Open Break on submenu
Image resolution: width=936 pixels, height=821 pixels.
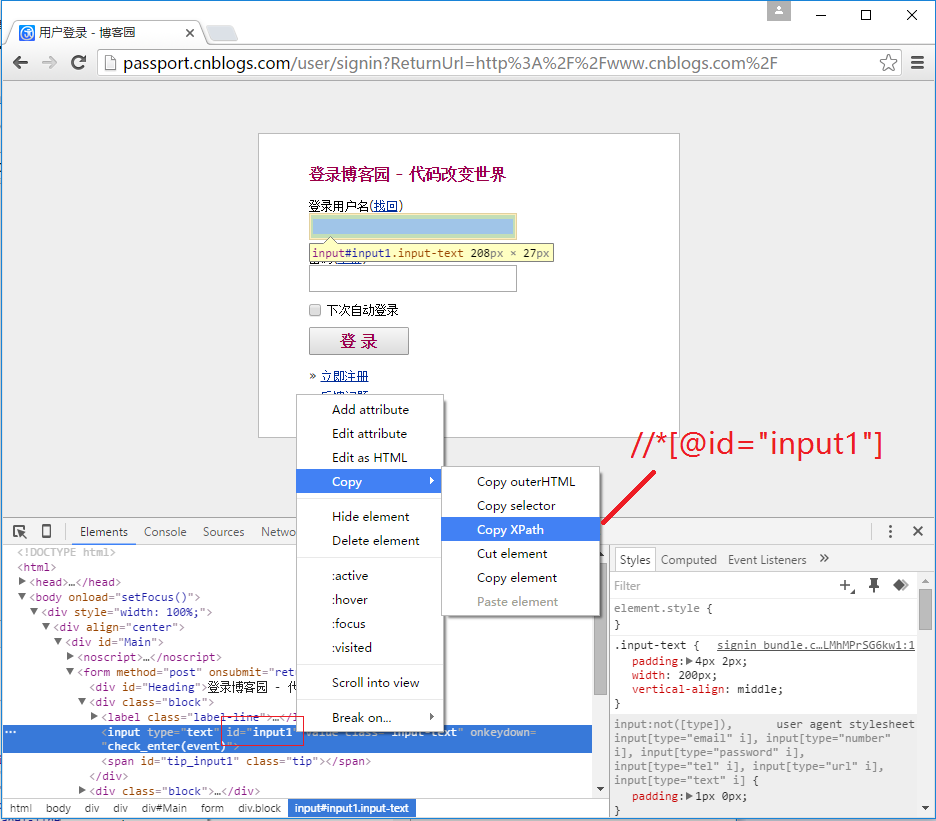pyautogui.click(x=370, y=718)
